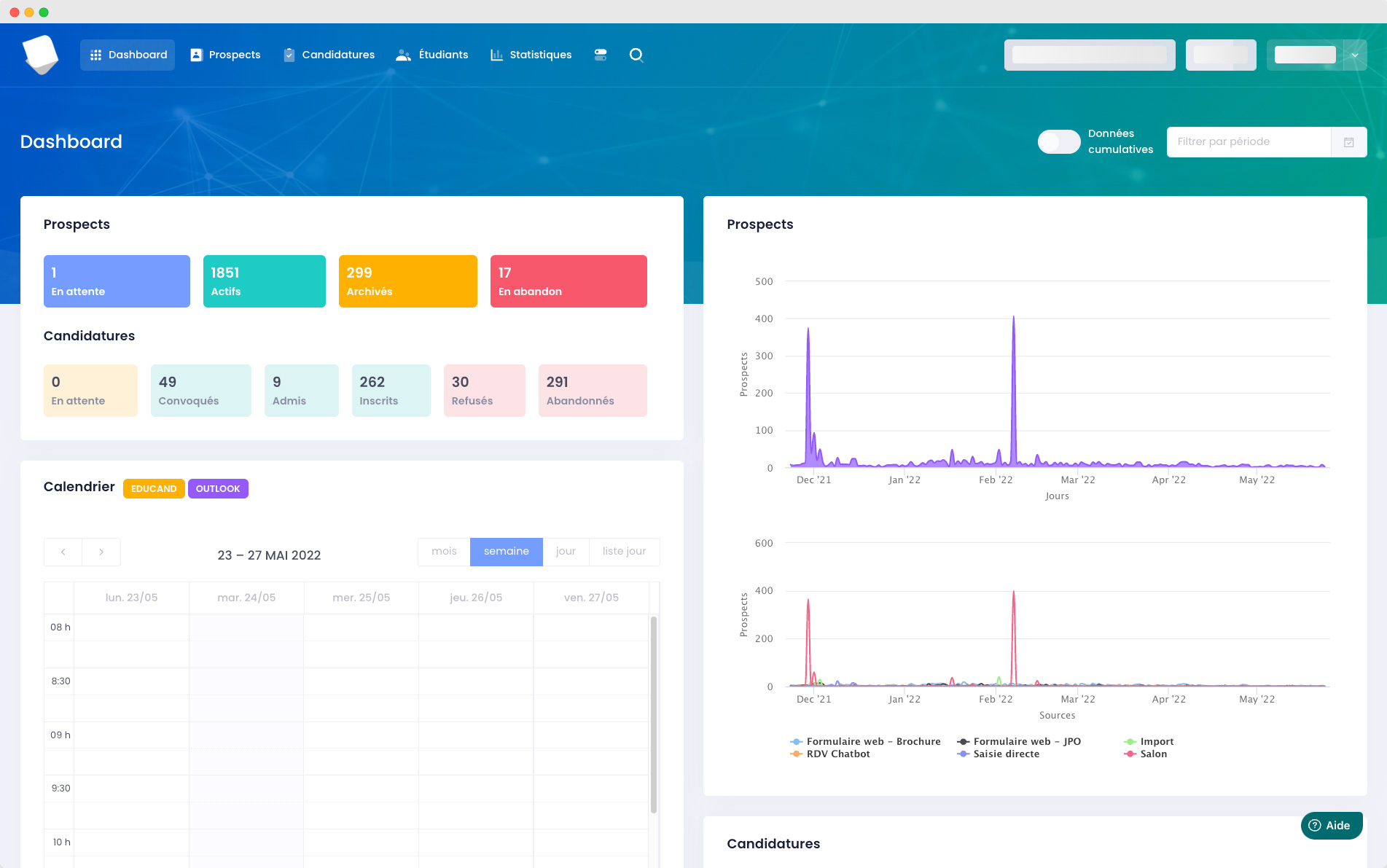Click the calendar vertical scrollbar
1387x868 pixels.
tap(654, 714)
